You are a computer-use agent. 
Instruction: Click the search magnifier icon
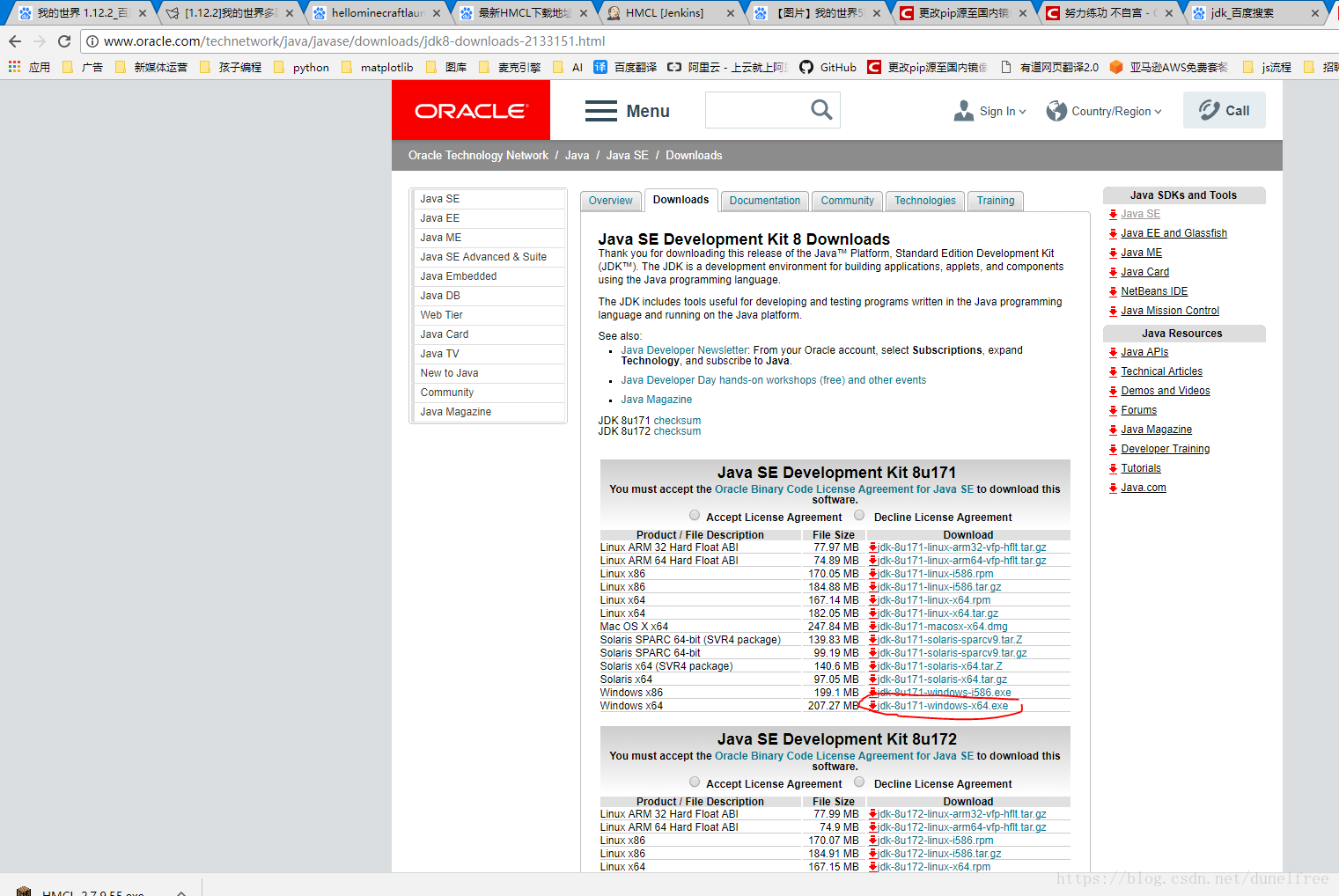coord(821,109)
